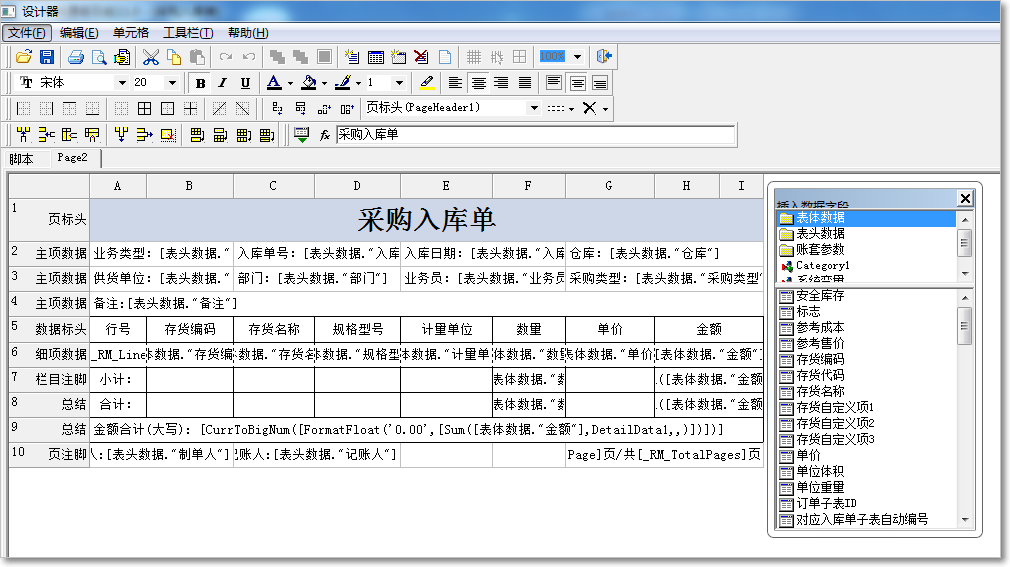The width and height of the screenshot is (1010, 567).
Task: Click the Print icon in toolbar
Action: point(76,57)
